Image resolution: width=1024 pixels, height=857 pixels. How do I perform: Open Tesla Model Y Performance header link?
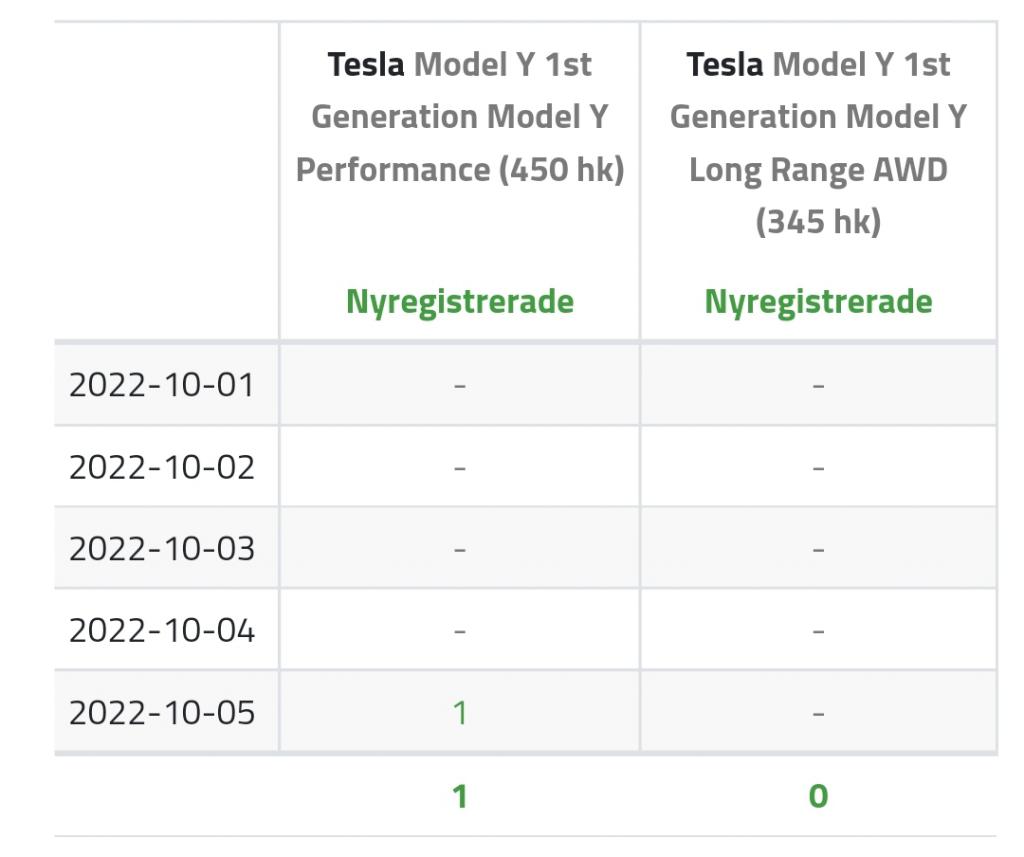coord(460,117)
